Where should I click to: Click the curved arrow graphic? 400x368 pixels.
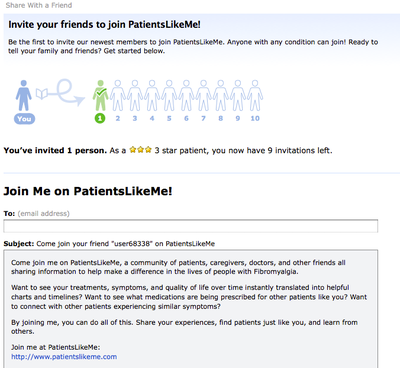68,92
